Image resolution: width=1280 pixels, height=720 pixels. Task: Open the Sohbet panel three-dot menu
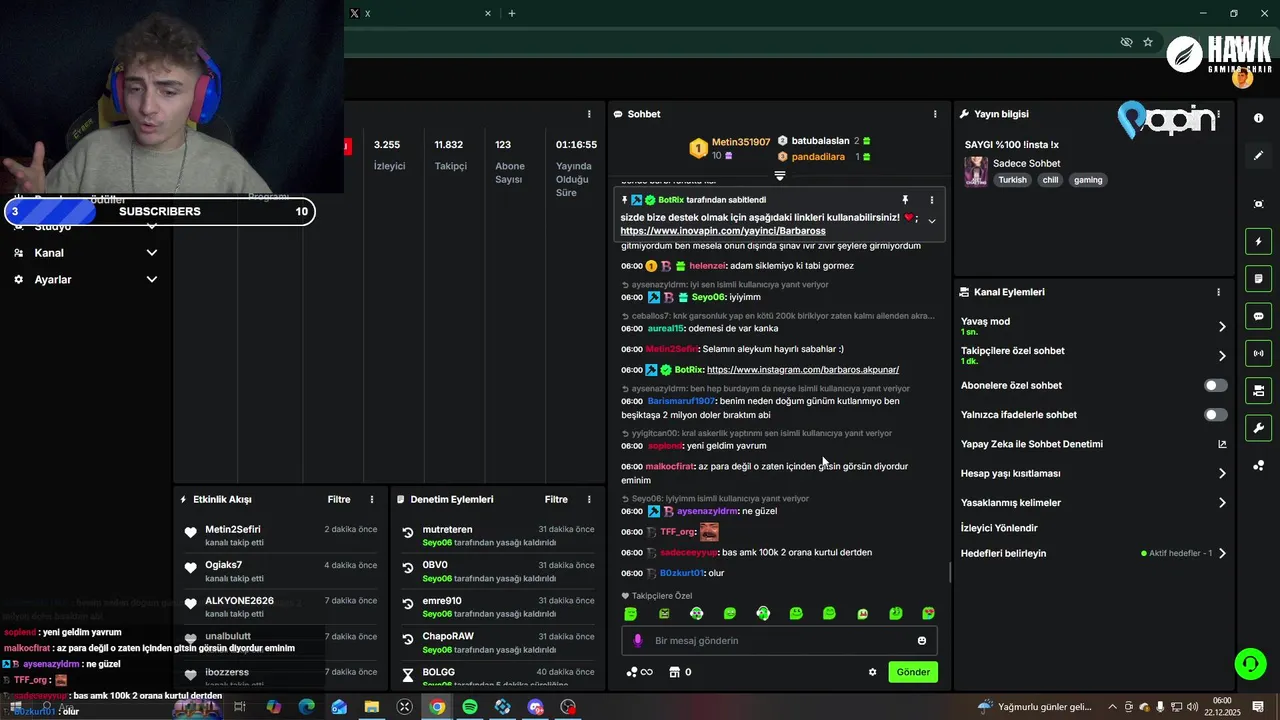935,114
